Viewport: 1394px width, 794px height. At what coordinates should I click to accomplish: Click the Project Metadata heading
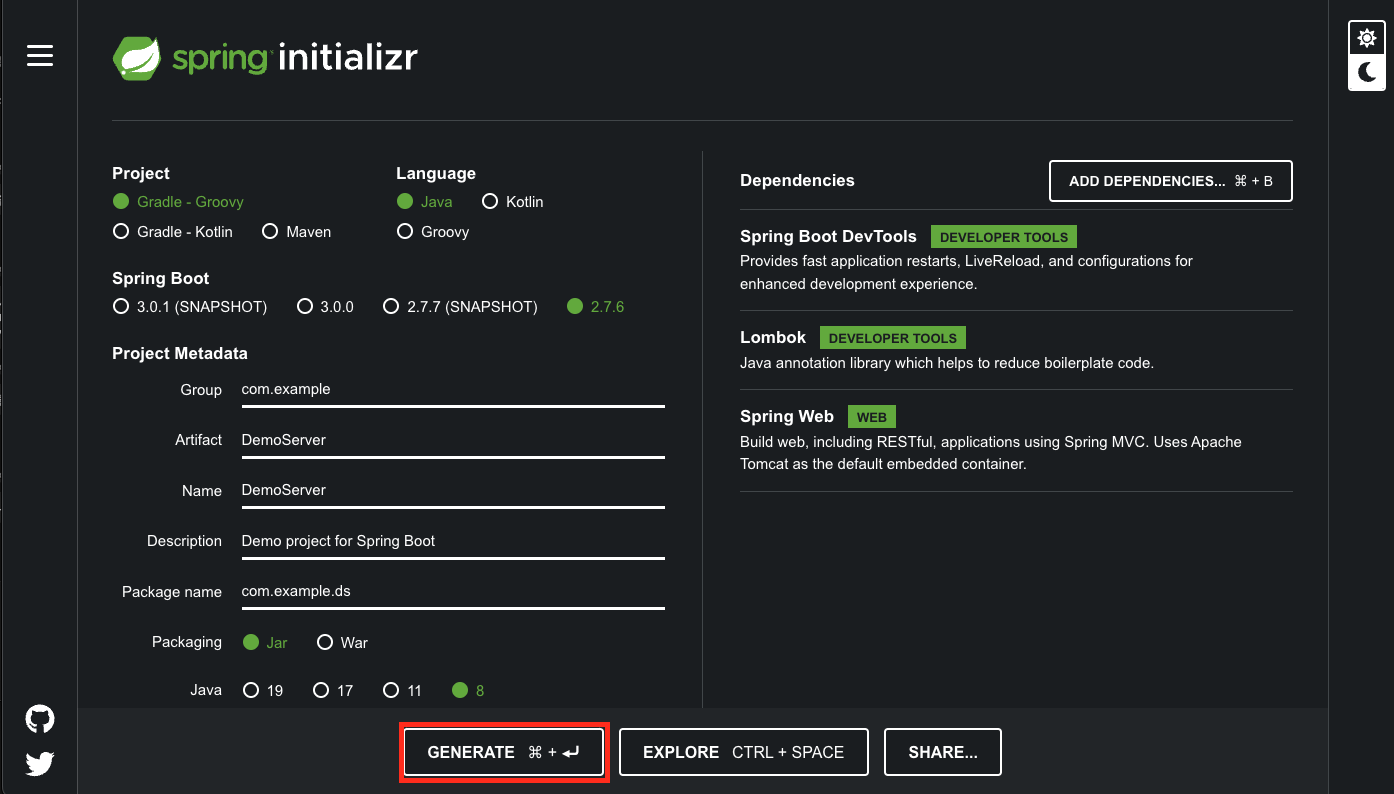[x=180, y=354]
